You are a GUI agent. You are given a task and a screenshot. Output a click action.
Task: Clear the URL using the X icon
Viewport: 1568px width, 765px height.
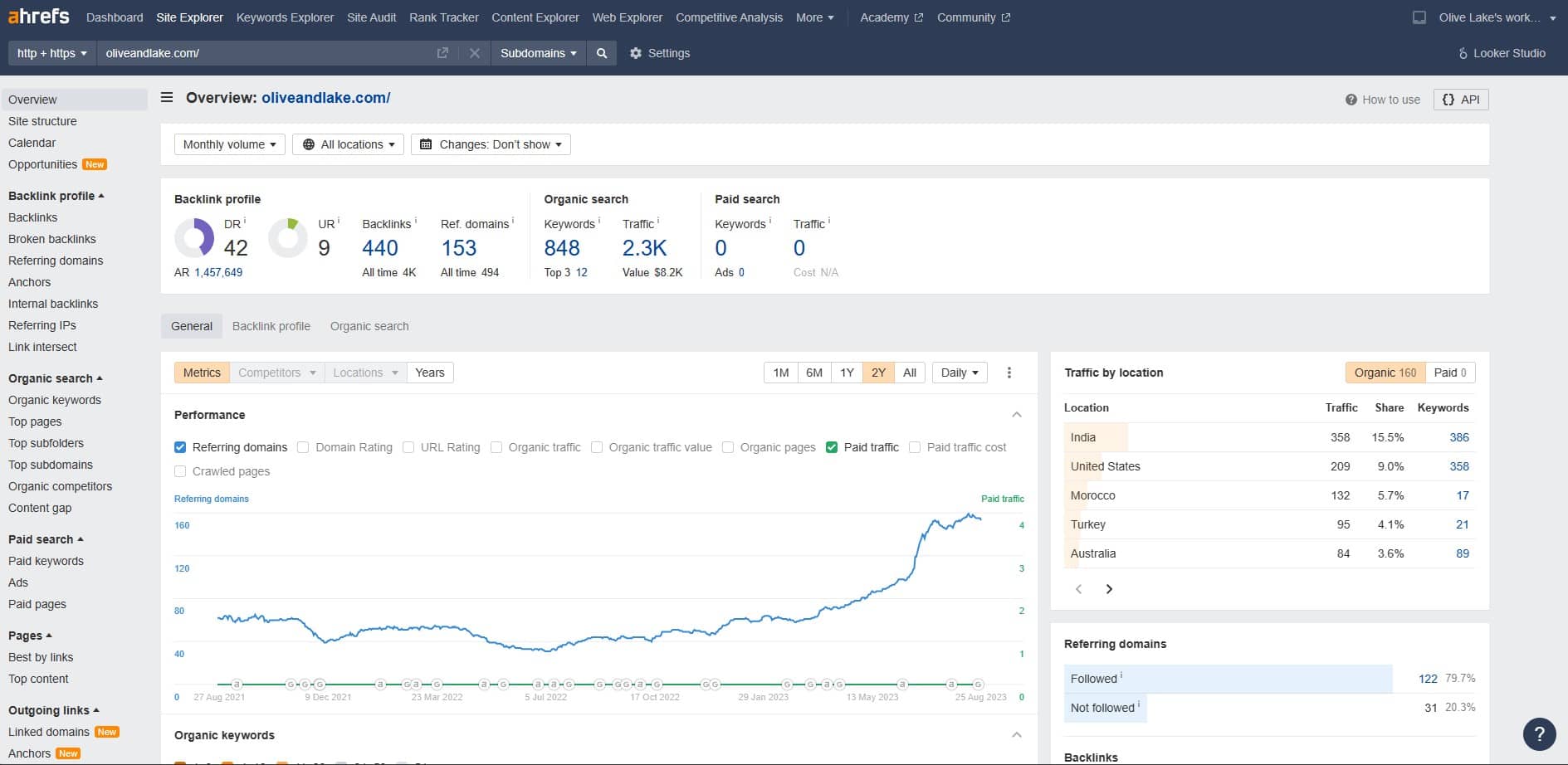pos(475,53)
